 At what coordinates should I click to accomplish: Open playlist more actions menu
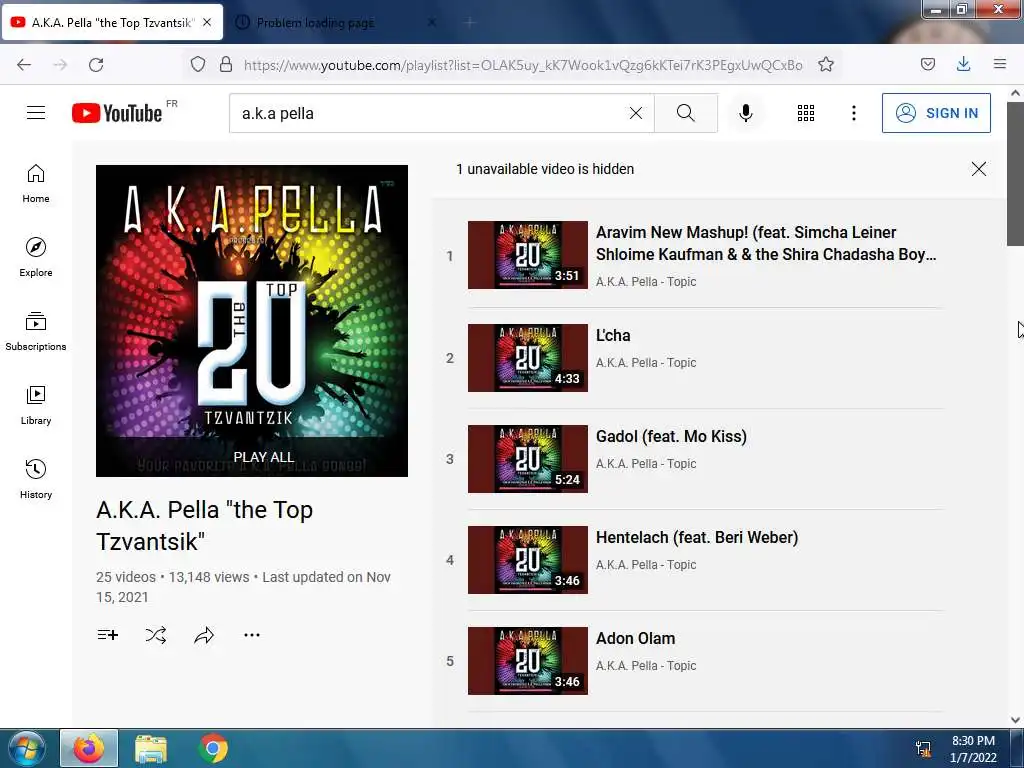pos(252,635)
